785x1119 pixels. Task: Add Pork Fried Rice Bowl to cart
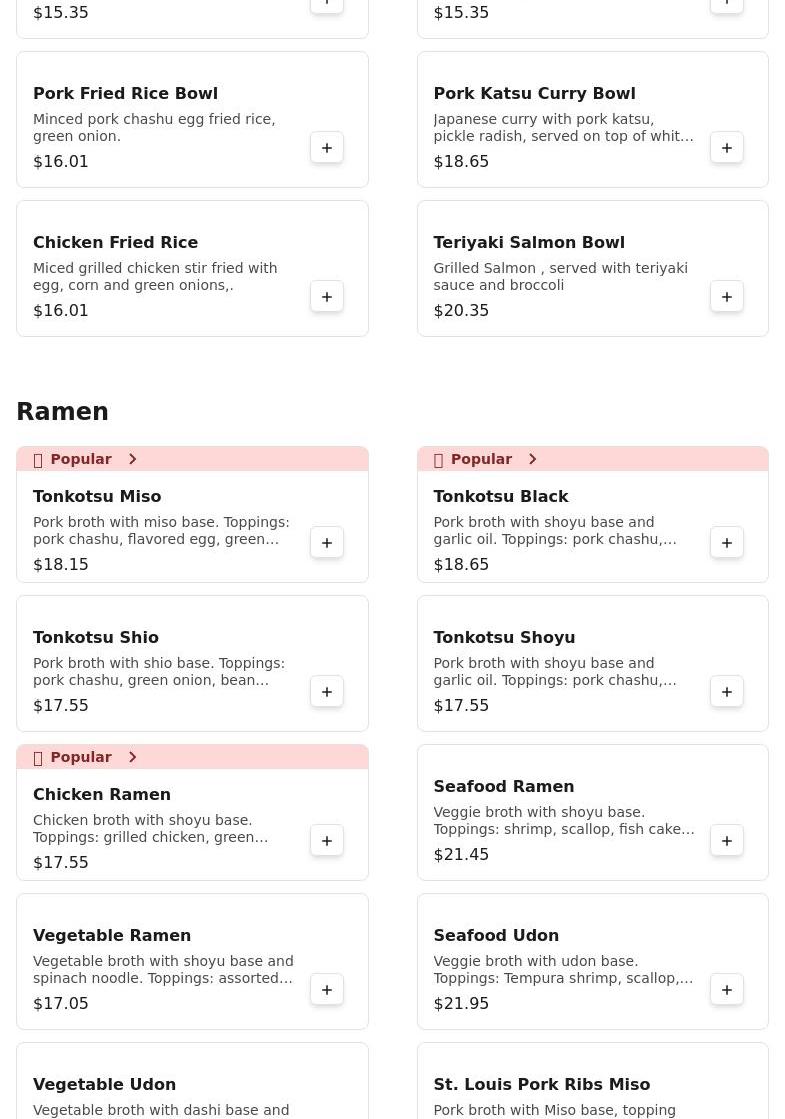click(327, 148)
